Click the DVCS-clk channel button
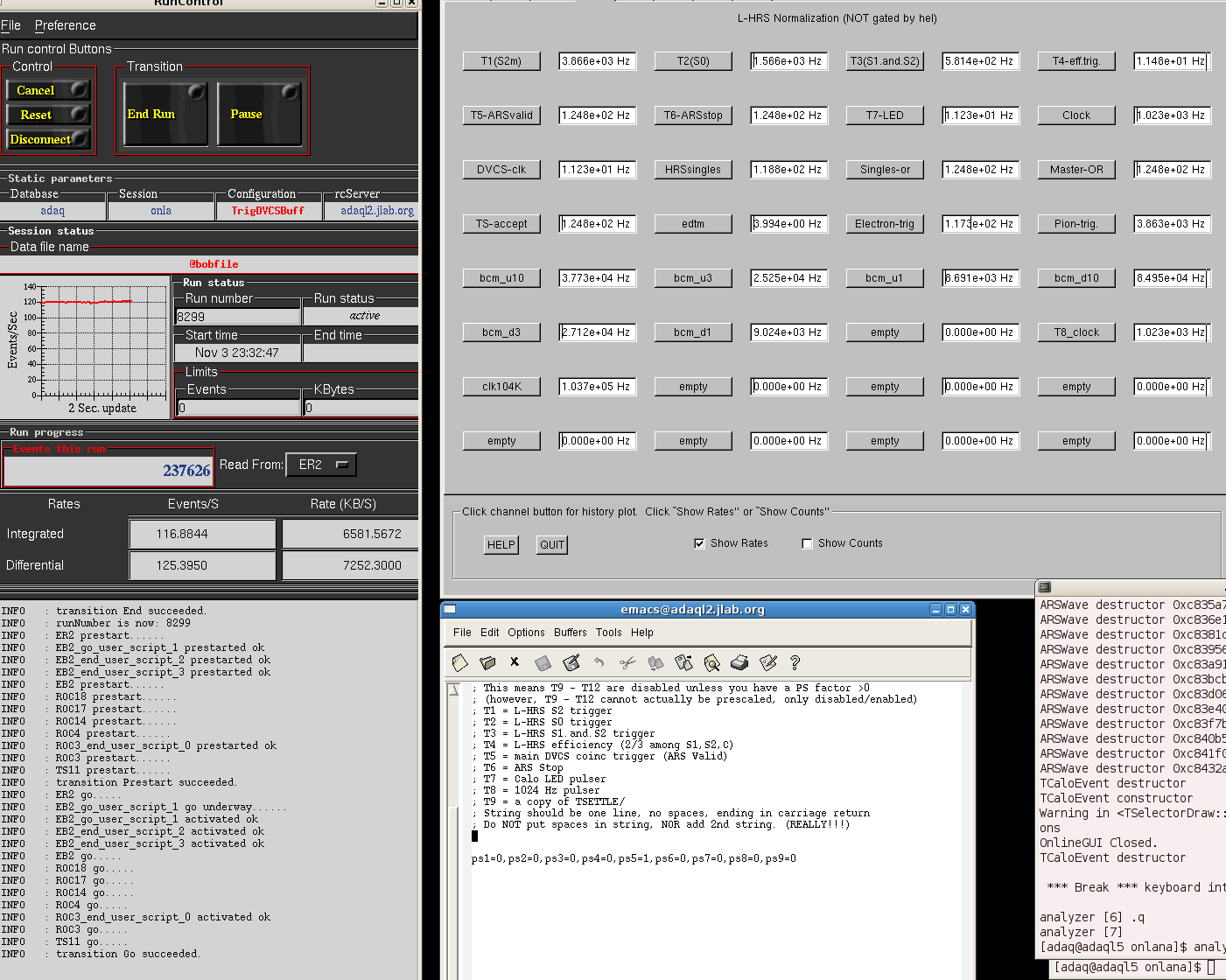 click(x=501, y=170)
